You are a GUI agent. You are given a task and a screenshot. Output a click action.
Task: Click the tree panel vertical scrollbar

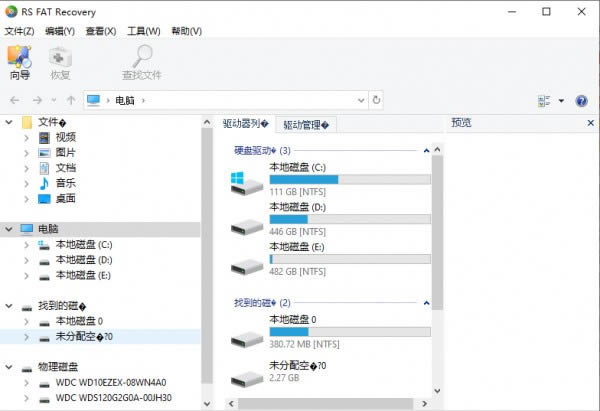coord(207,256)
